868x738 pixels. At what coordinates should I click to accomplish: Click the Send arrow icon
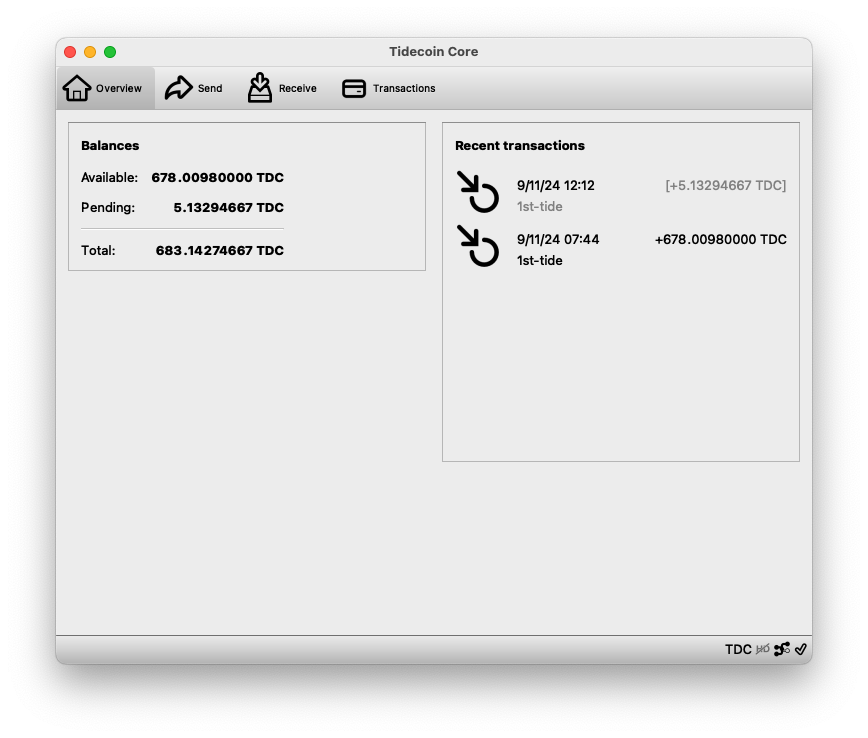click(178, 88)
